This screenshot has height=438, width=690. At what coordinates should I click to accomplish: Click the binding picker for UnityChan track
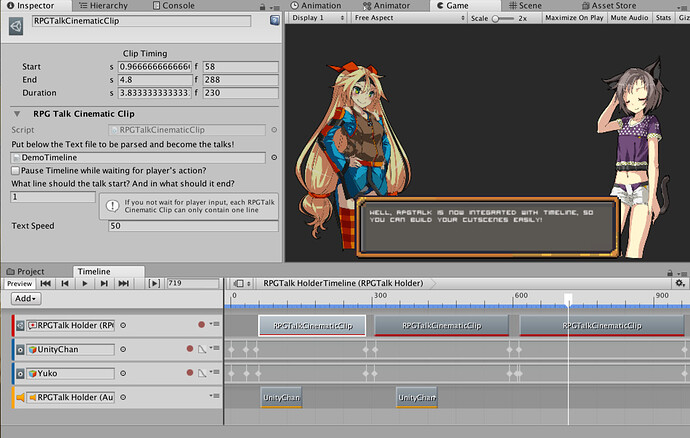click(123, 349)
